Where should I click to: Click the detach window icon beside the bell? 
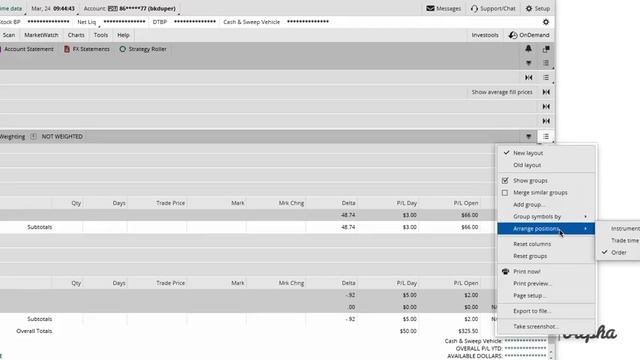(x=546, y=49)
